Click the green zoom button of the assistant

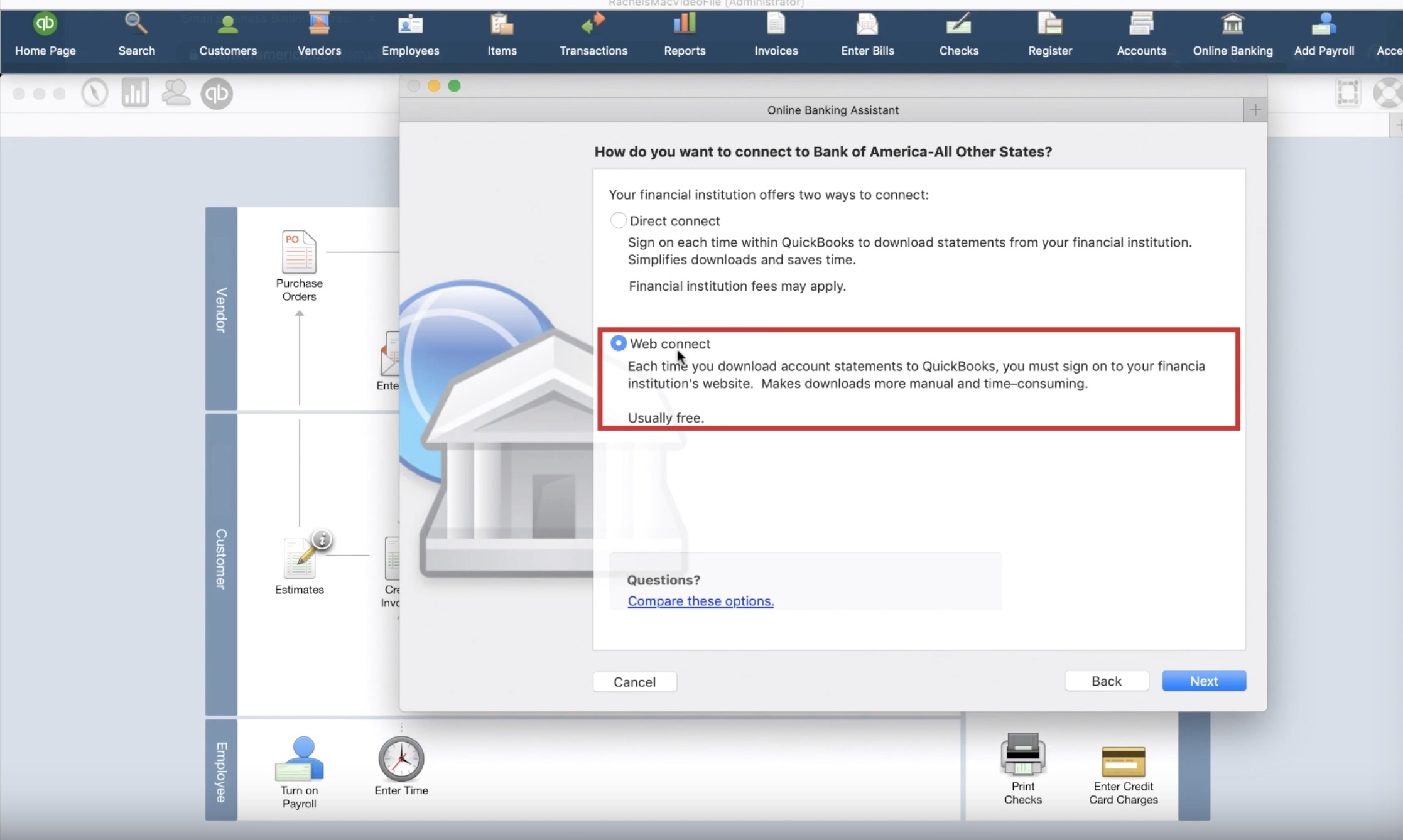click(x=455, y=86)
